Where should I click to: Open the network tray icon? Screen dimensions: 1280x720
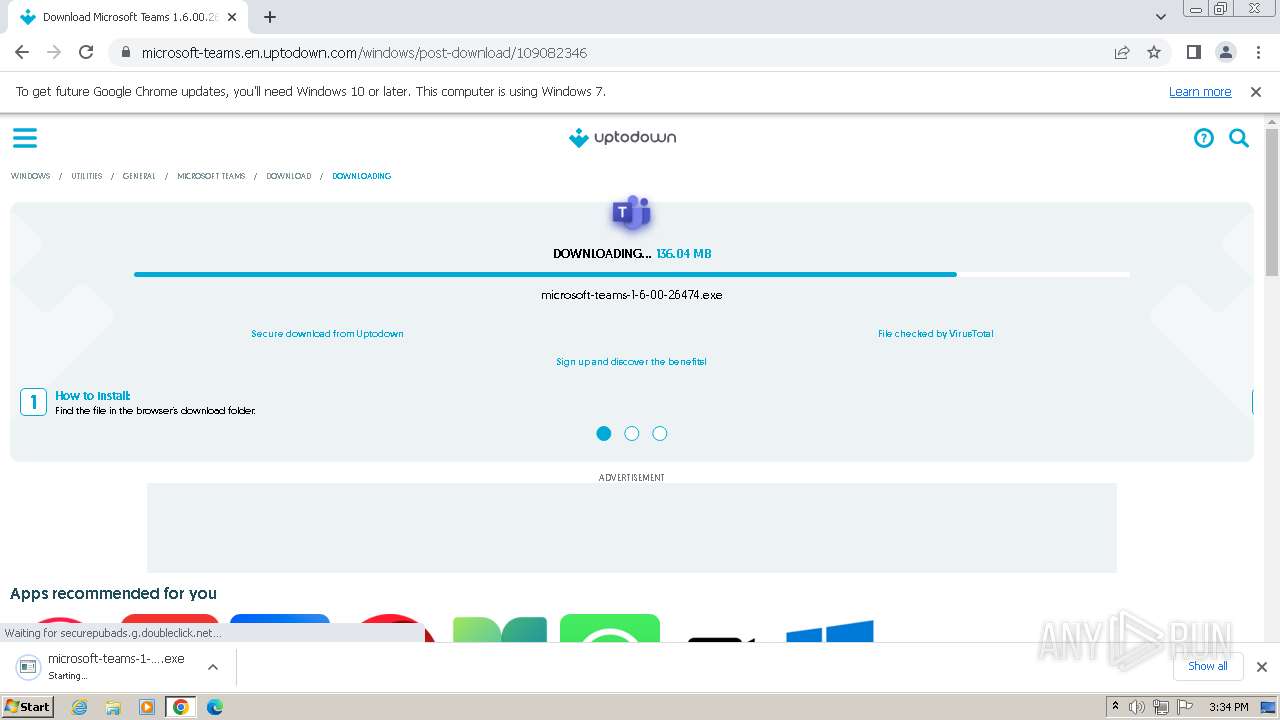[1161, 707]
